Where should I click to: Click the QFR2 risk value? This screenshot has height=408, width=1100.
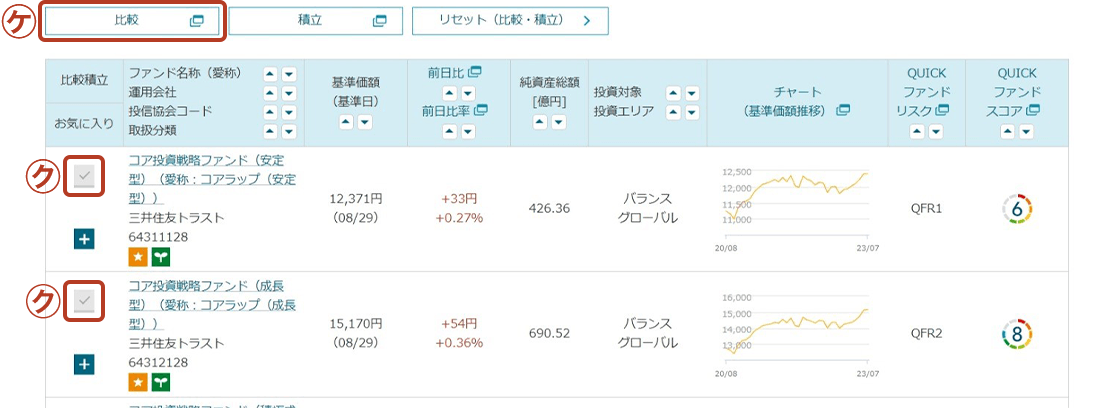pyautogui.click(x=926, y=334)
